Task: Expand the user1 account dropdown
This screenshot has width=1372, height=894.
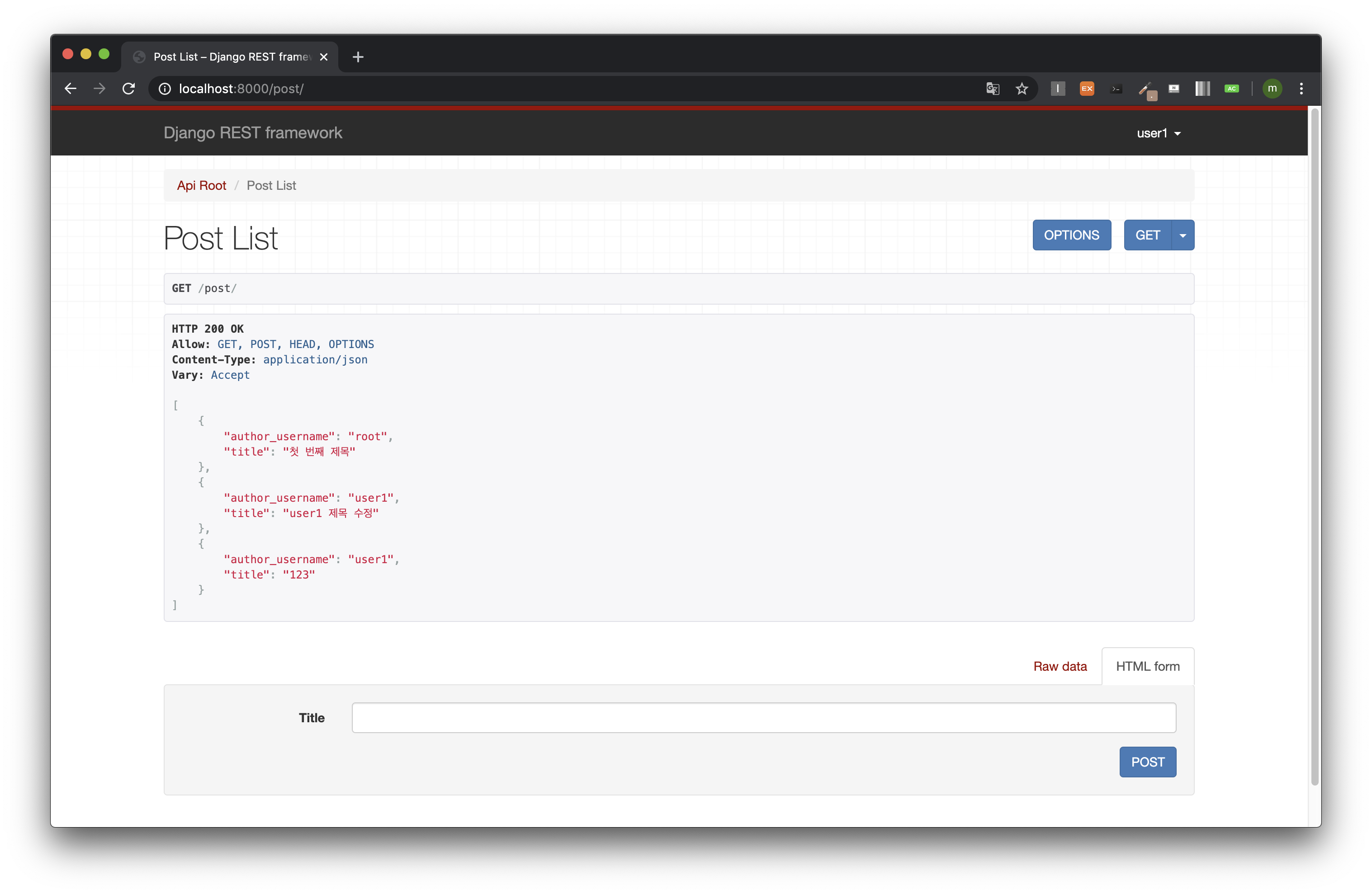Action: (1158, 133)
